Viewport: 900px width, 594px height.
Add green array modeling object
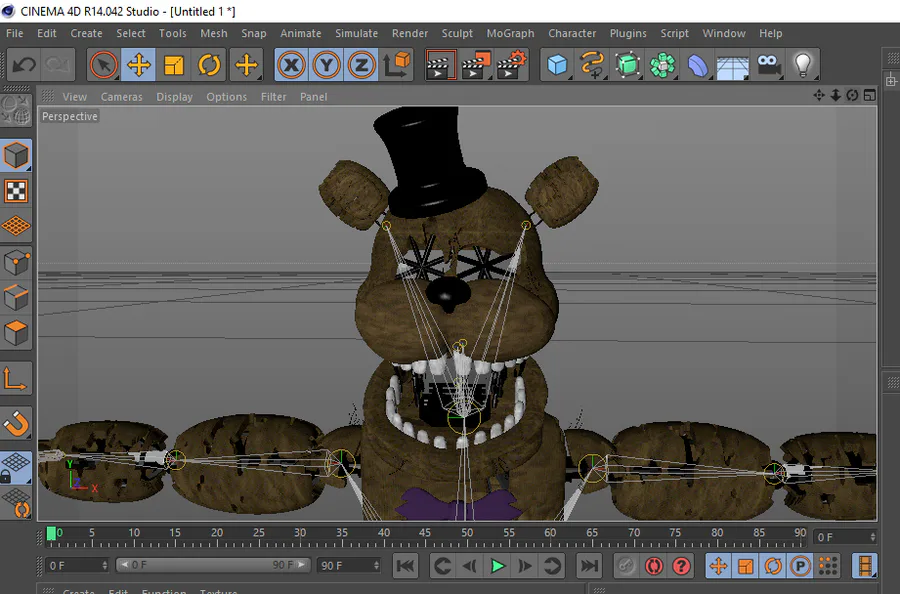pyautogui.click(x=662, y=64)
